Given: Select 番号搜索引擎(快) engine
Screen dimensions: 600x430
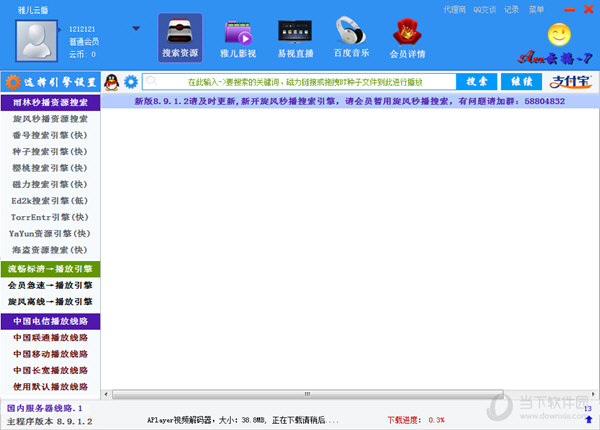Looking at the screenshot, I should [x=51, y=135].
